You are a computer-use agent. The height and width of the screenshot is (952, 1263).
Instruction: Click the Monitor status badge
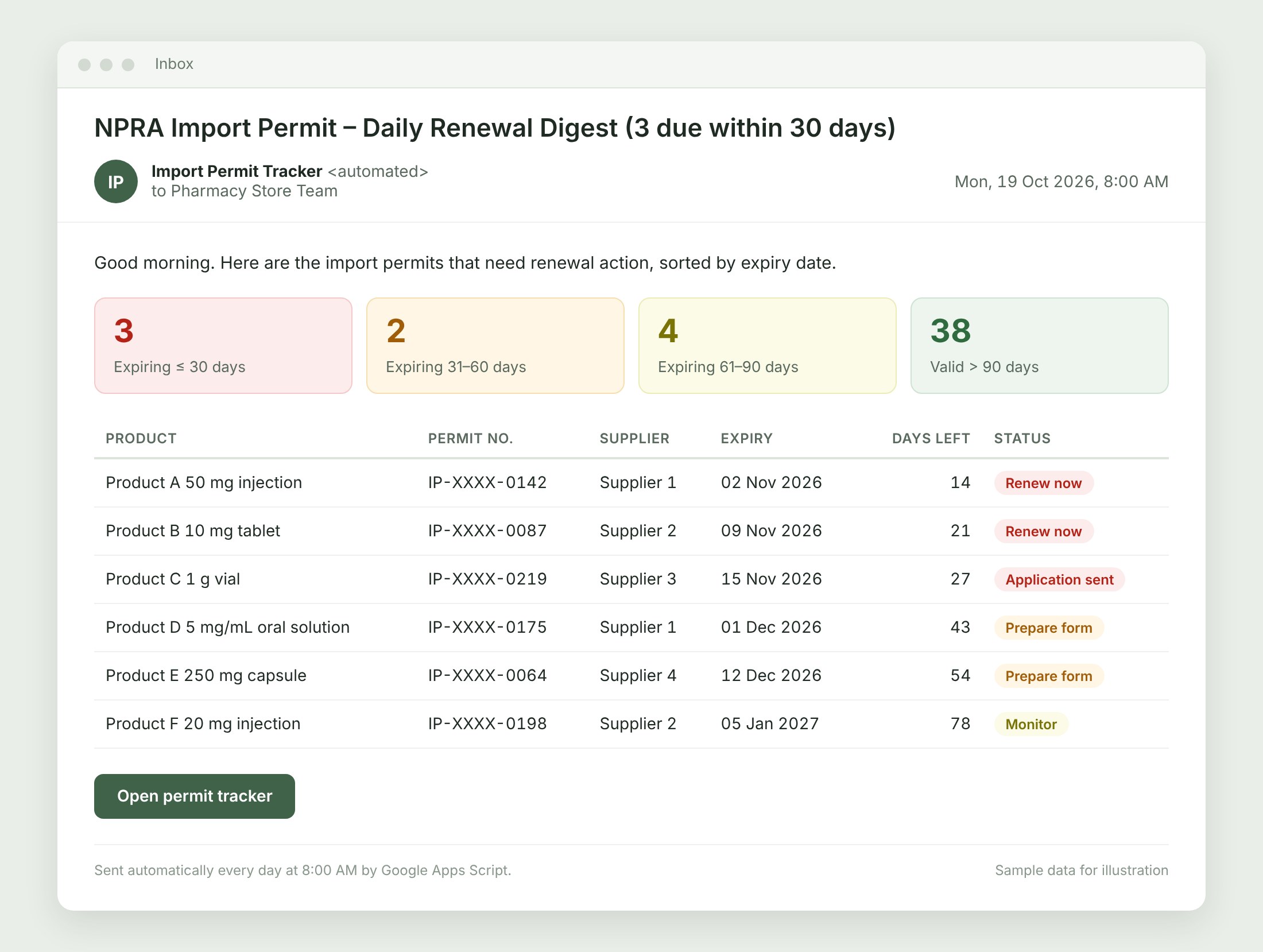tap(1031, 724)
